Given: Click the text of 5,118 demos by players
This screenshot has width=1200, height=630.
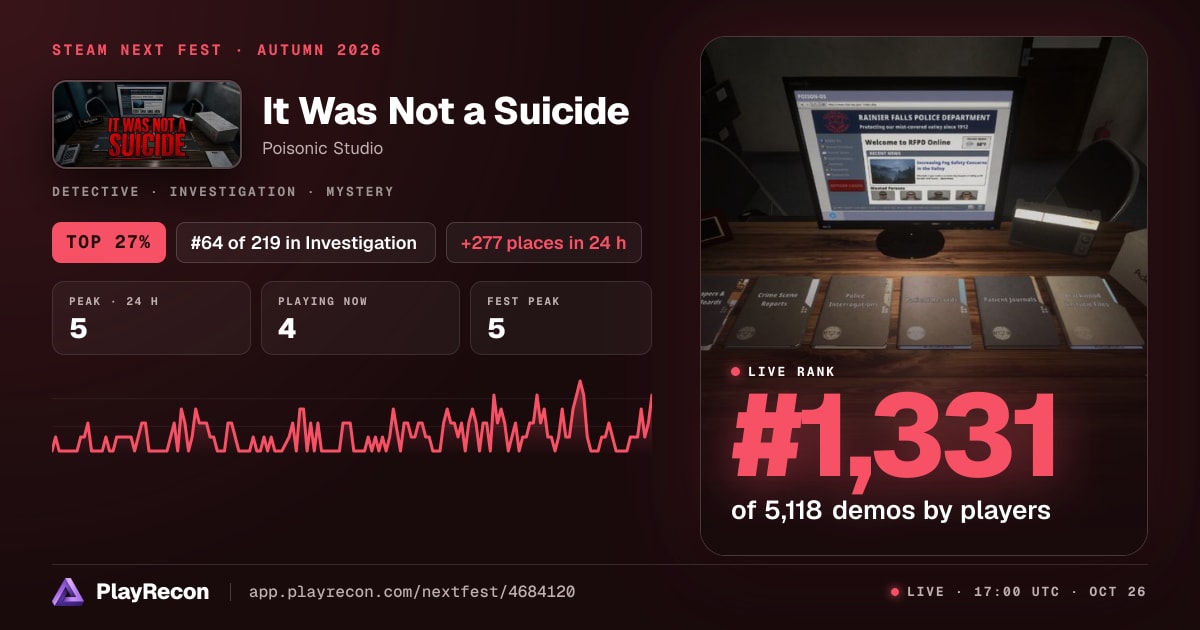Looking at the screenshot, I should 891,511.
